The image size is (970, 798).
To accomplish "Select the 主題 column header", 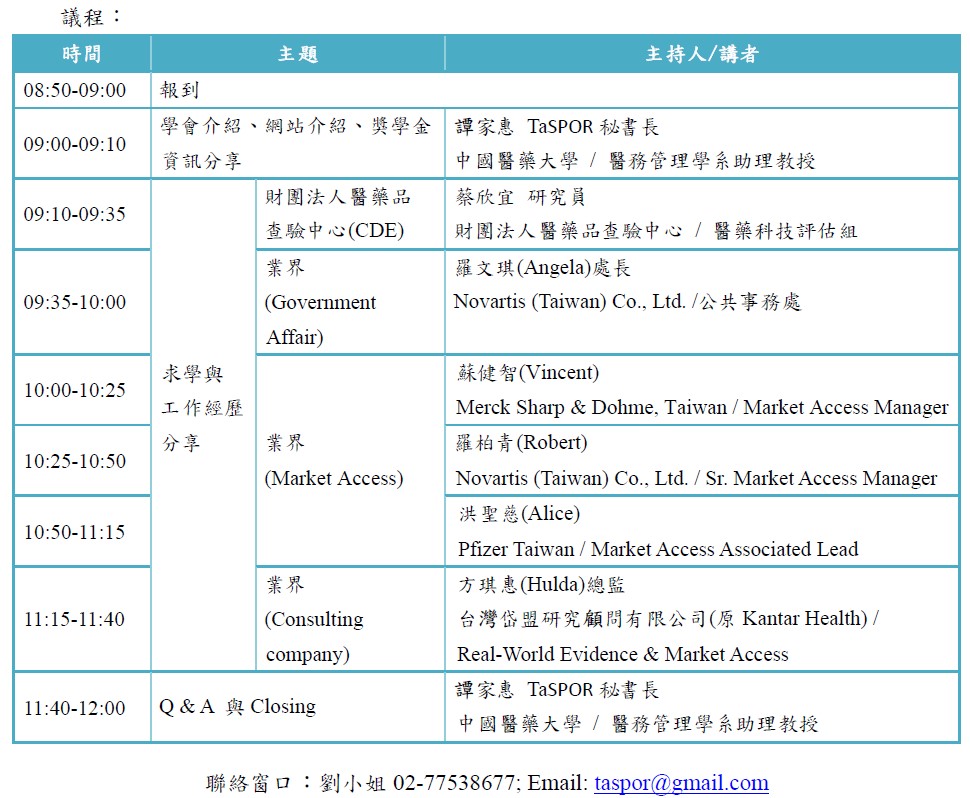I will coord(298,54).
